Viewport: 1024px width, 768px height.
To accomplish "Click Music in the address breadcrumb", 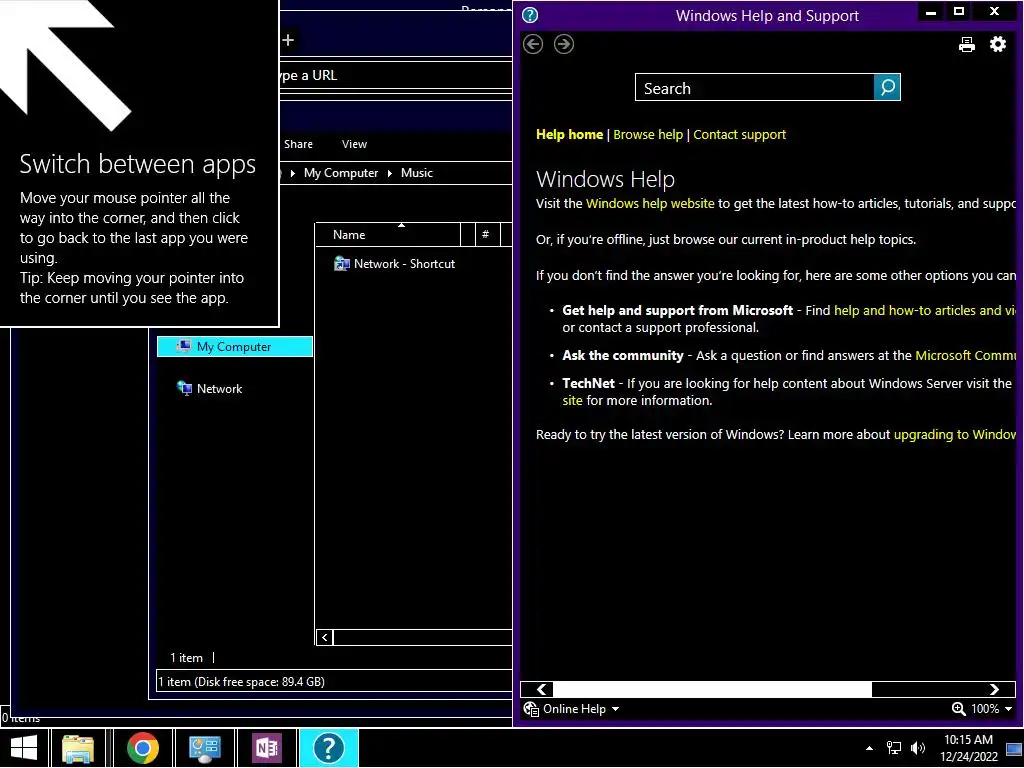I will [x=417, y=173].
